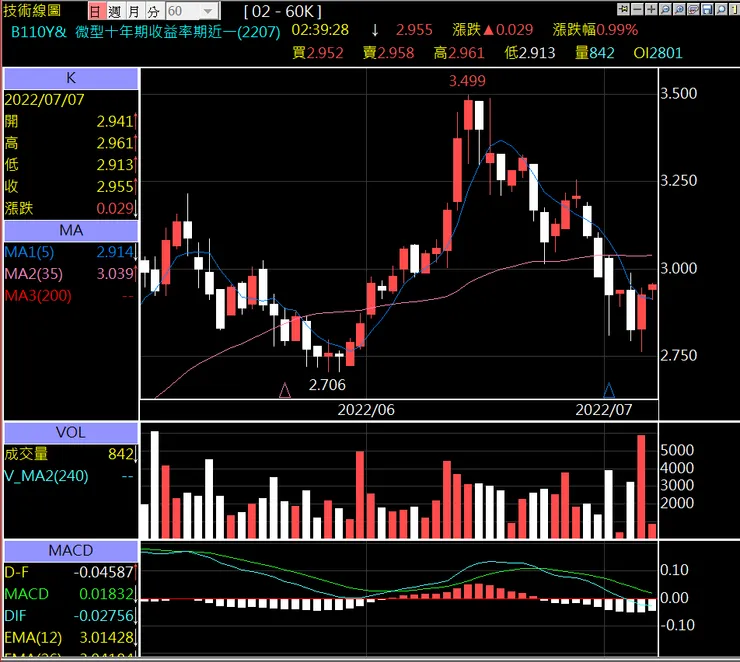740x662 pixels.
Task: Click the timestamp 02:39:28
Action: (320, 30)
